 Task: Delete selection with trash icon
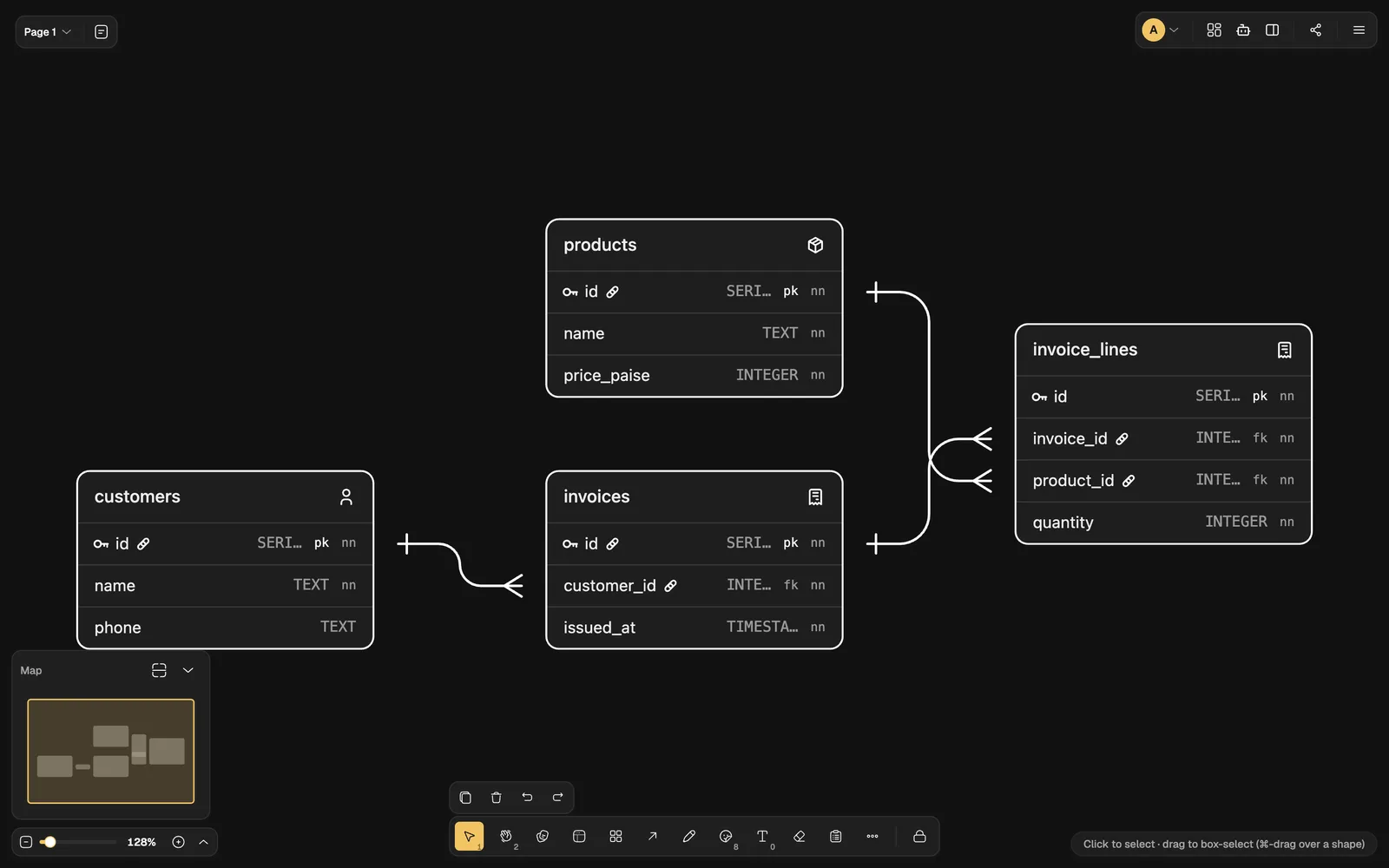(496, 798)
